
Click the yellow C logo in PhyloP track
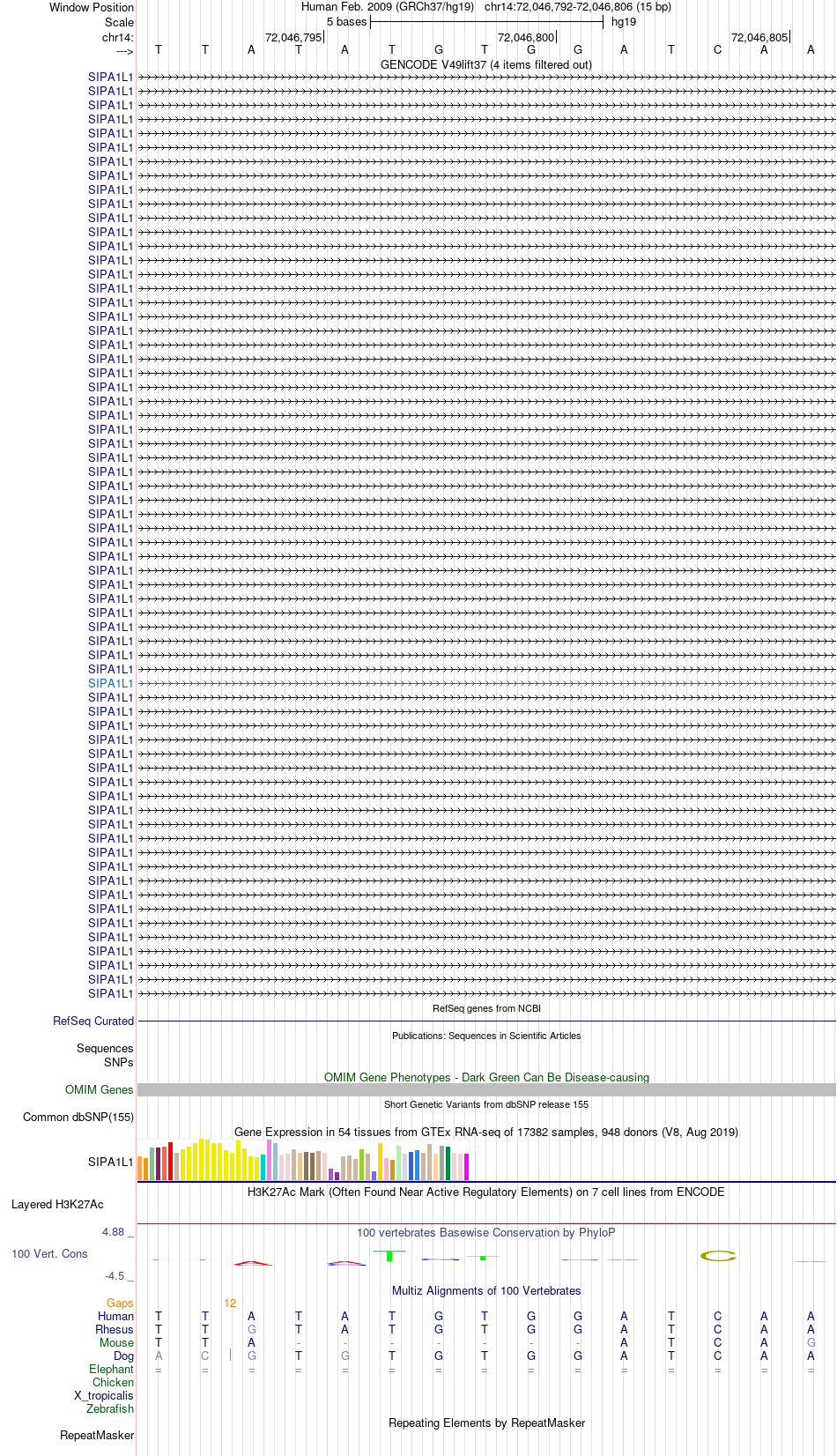tap(718, 1256)
